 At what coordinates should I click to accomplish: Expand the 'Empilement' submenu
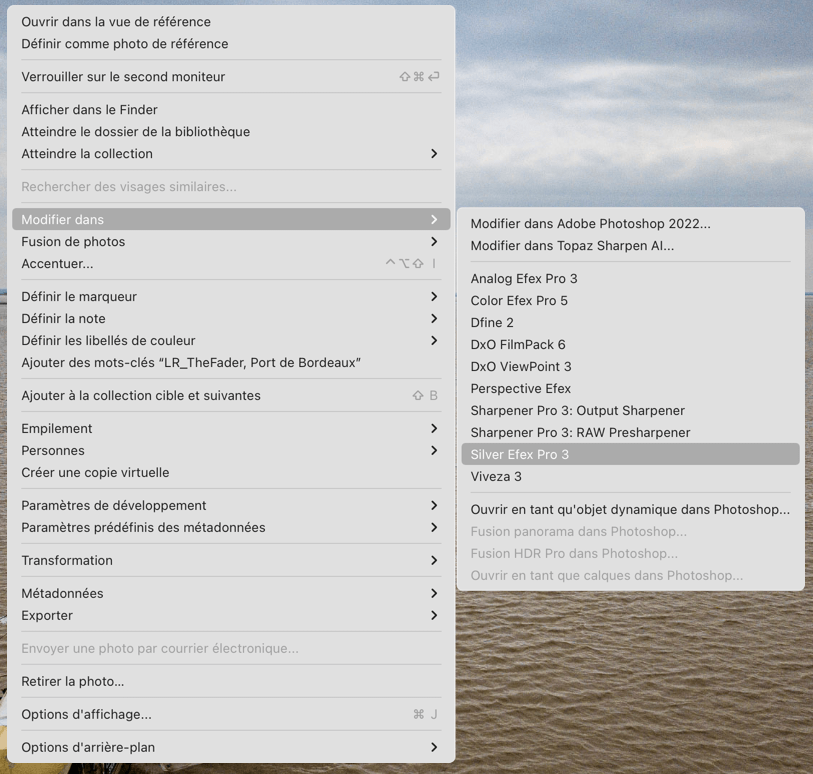(x=231, y=428)
